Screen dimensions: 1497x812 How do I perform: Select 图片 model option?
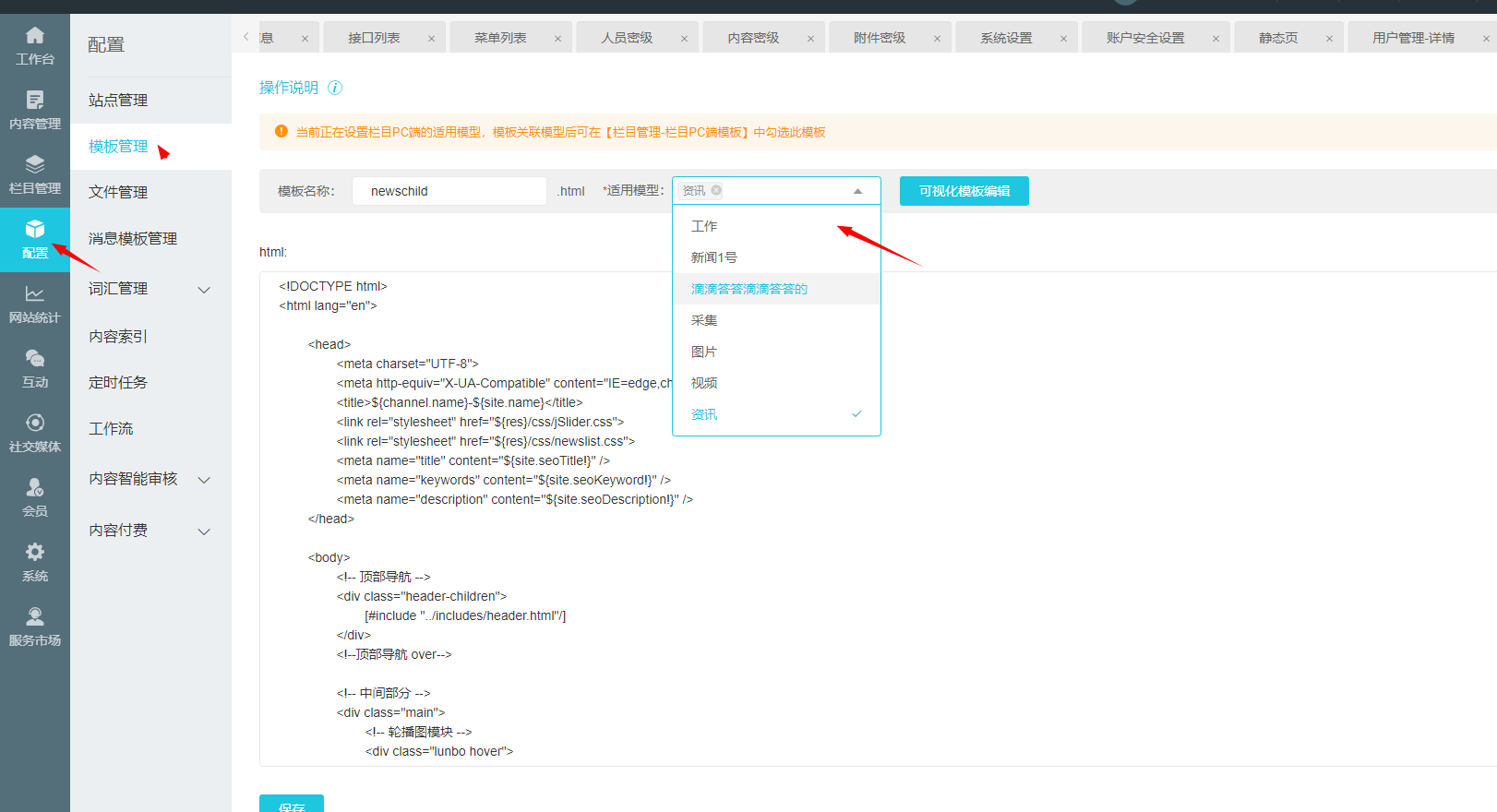point(776,352)
